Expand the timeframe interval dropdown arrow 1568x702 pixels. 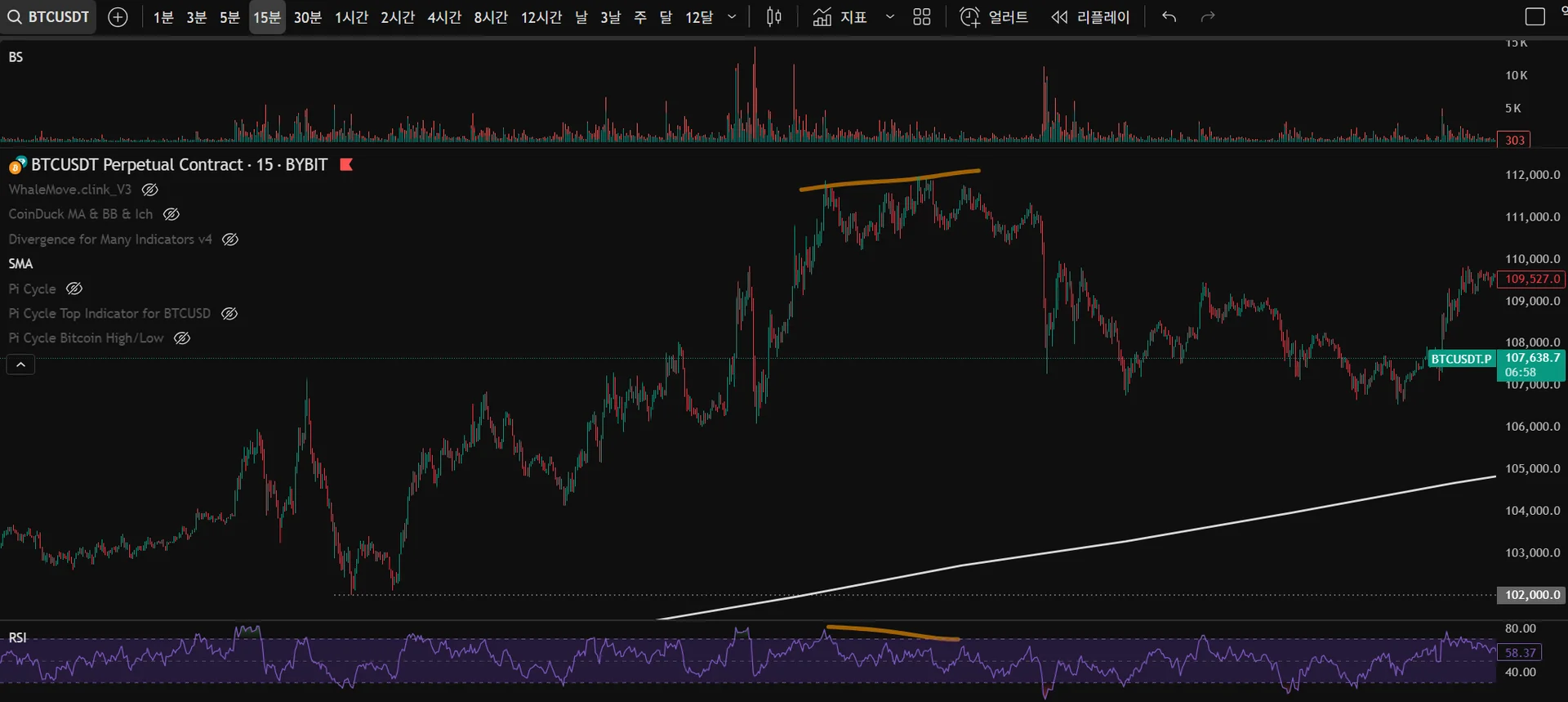(x=732, y=17)
